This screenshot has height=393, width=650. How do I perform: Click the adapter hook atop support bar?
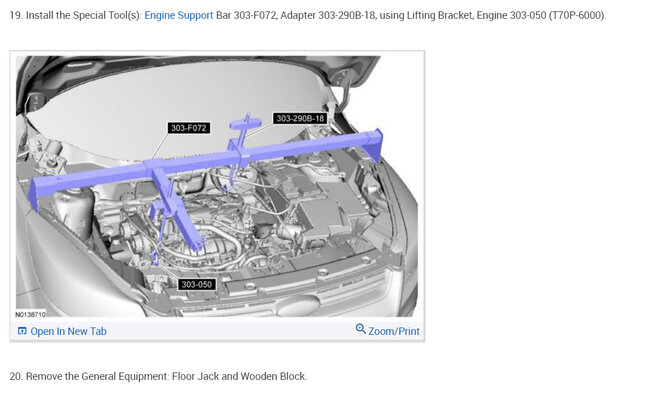pyautogui.click(x=245, y=123)
